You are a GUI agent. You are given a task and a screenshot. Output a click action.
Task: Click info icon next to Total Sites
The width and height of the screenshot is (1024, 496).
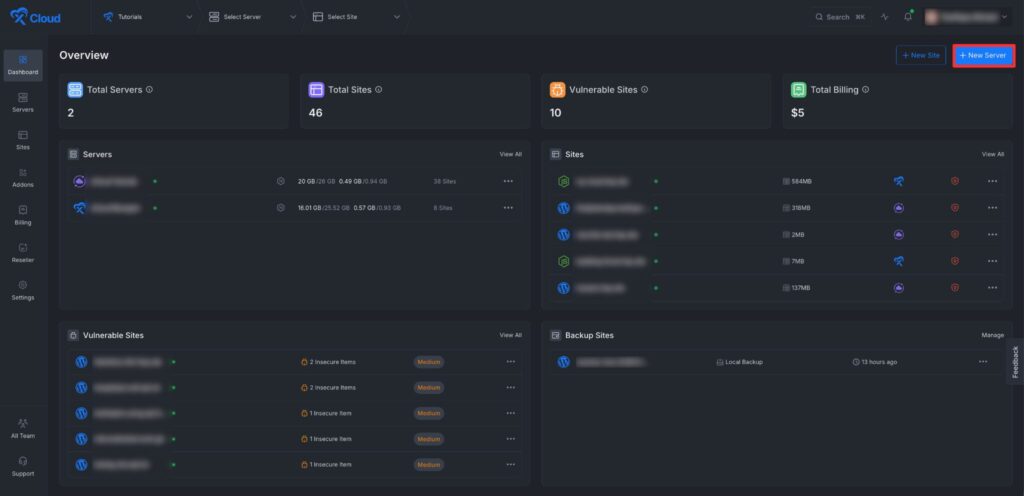coord(379,89)
